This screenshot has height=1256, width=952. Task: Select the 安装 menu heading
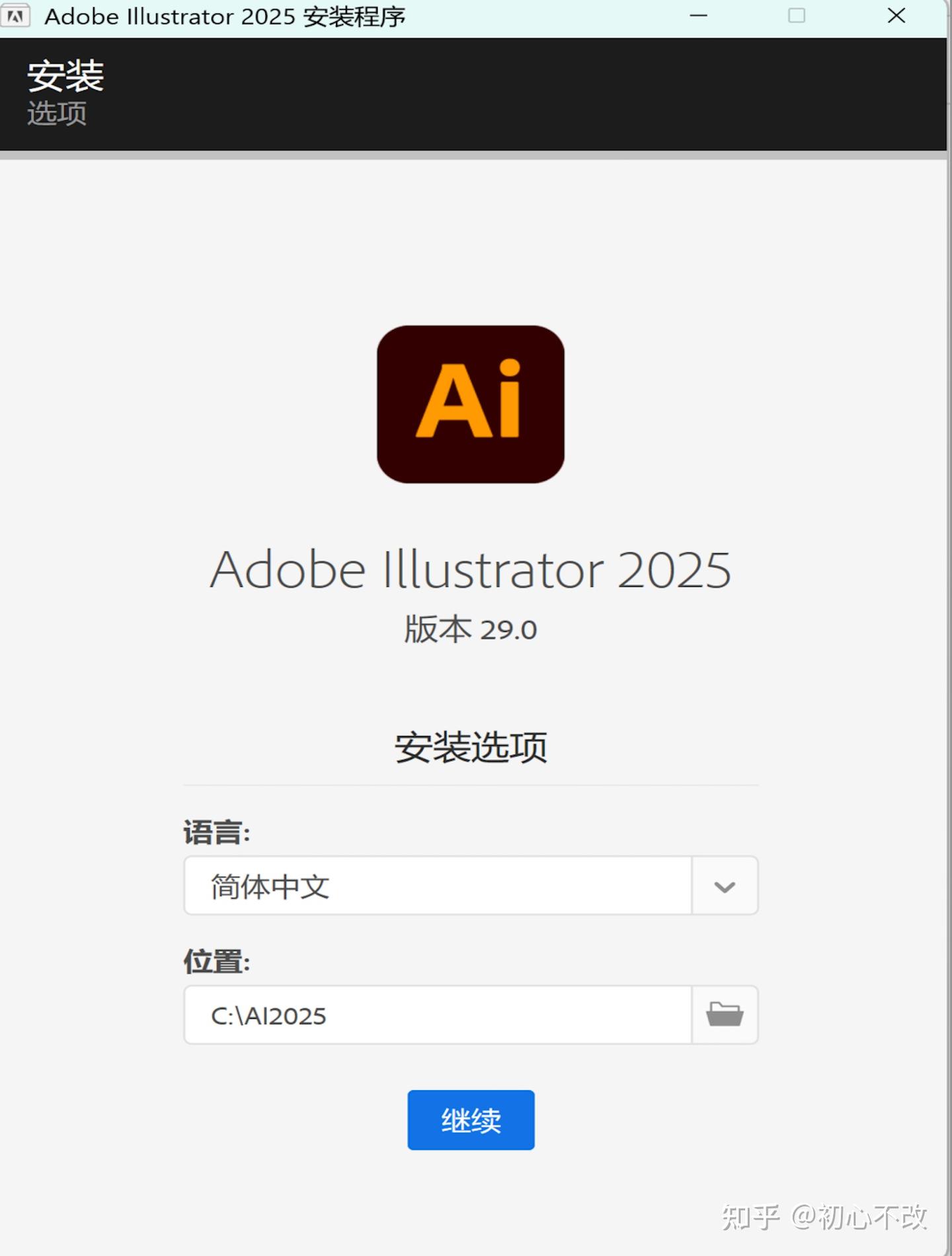coord(64,75)
